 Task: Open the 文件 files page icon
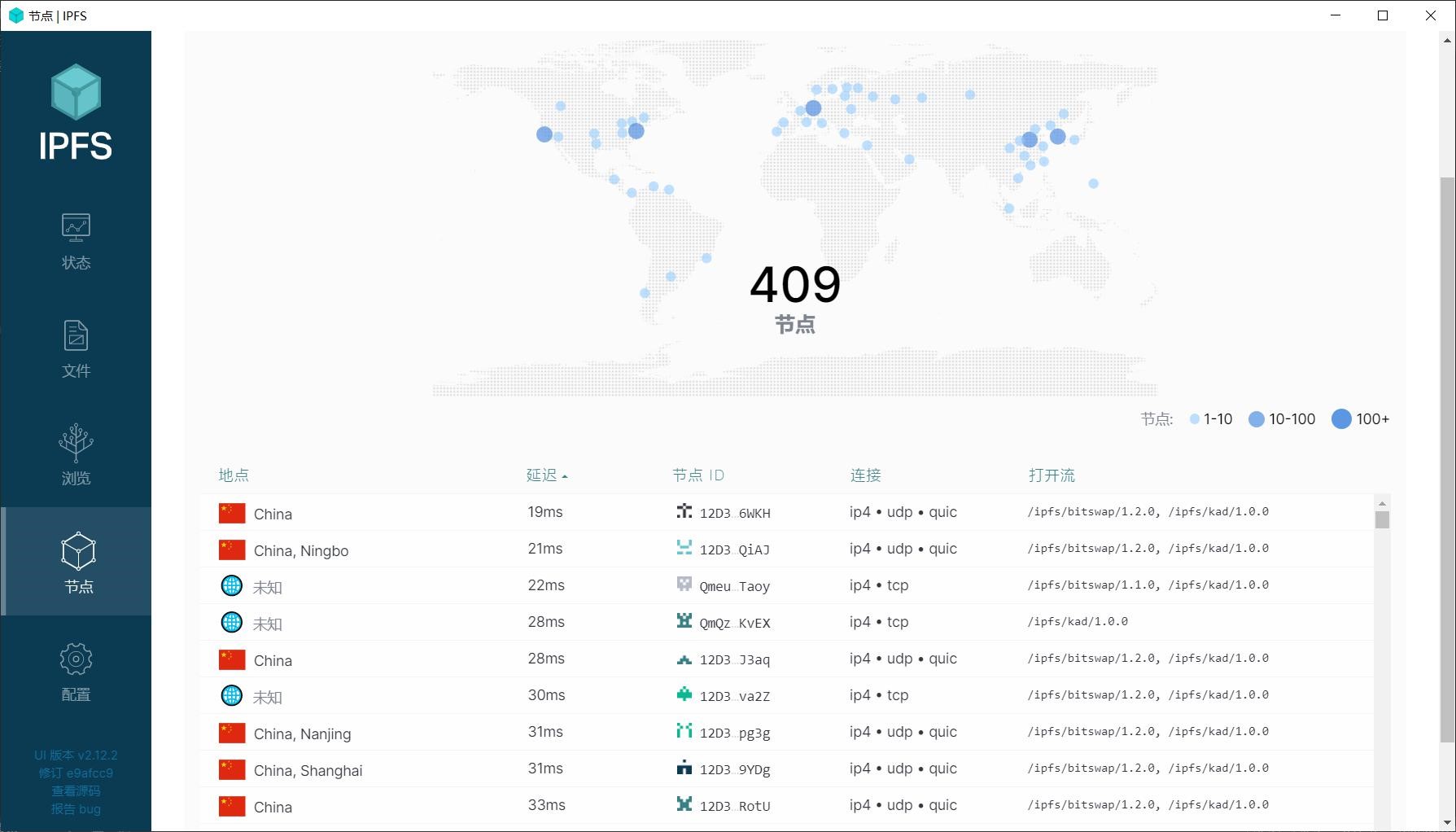76,335
